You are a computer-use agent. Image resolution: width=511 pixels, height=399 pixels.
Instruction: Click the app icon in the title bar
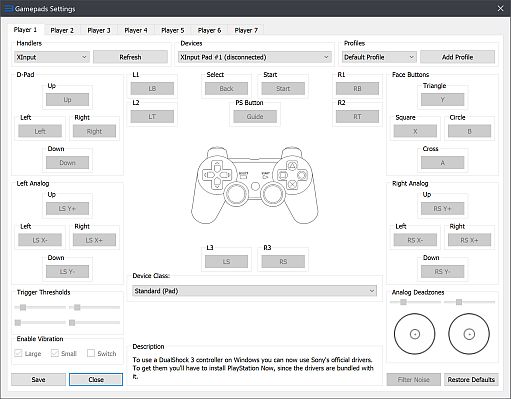pos(9,8)
